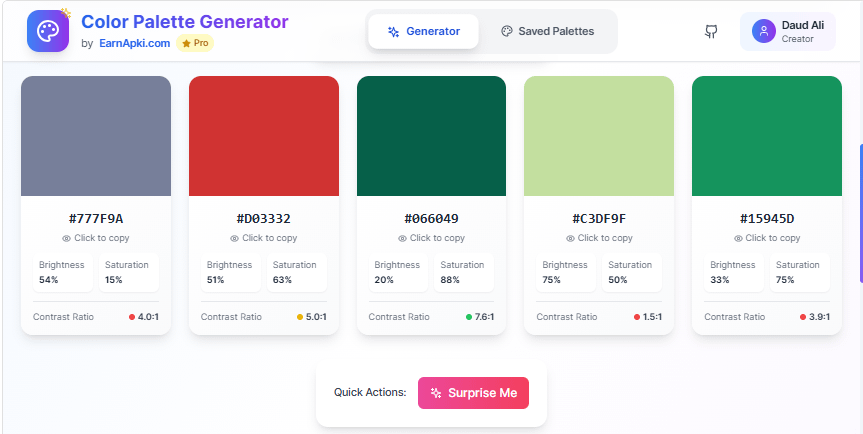Screen dimensions: 863x434
Task: Click Contrast Ratio label on #C3DF9F card
Action: point(567,317)
